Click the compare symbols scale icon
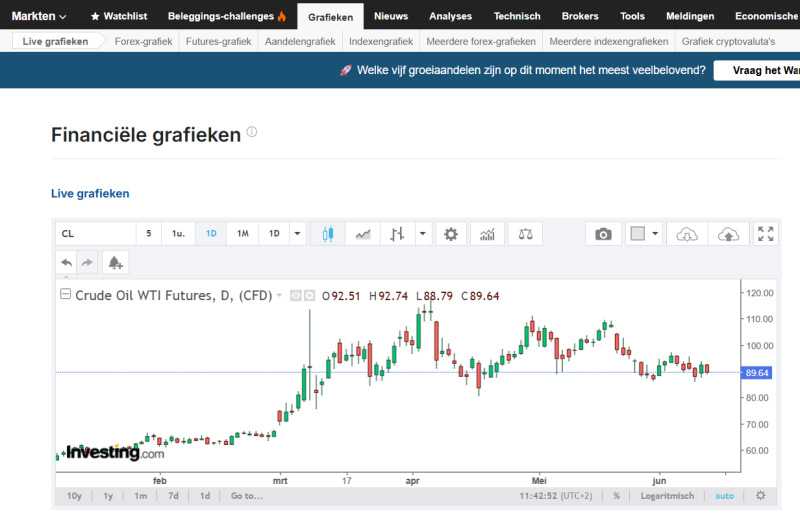 [525, 234]
